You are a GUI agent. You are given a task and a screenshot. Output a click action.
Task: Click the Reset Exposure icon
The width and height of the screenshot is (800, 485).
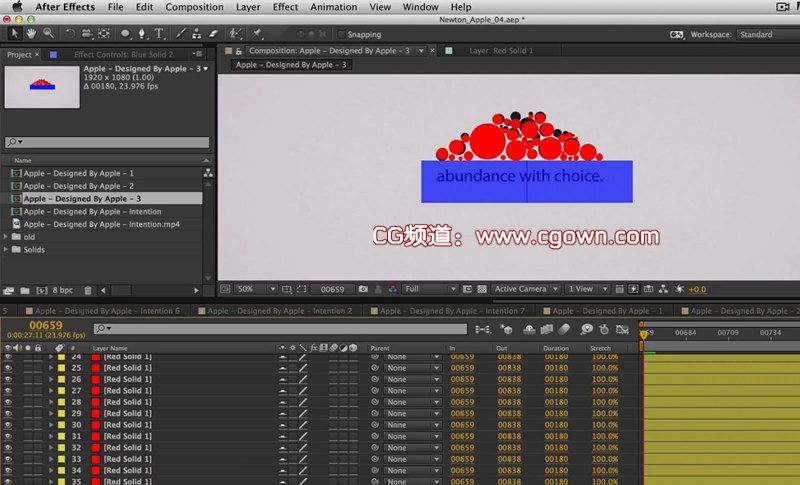click(x=679, y=289)
